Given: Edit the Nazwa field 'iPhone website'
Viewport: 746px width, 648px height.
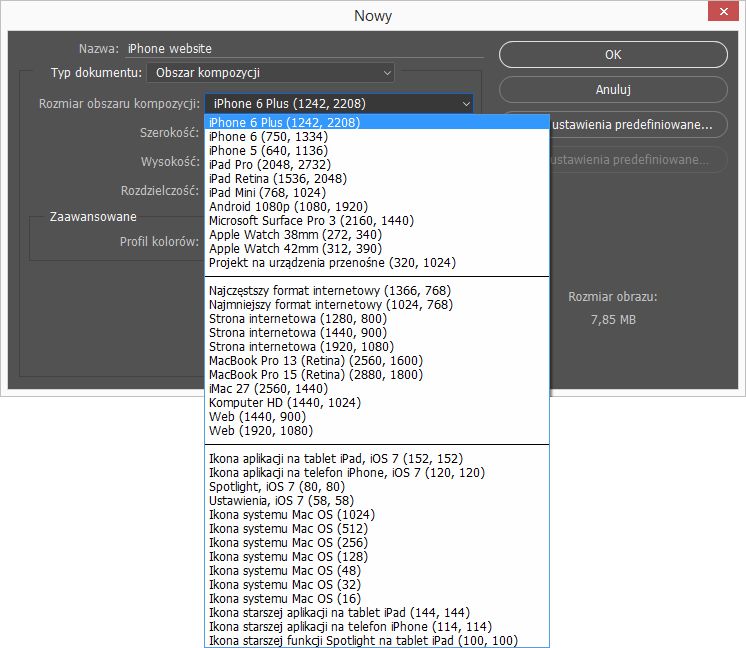Looking at the screenshot, I should coord(304,49).
